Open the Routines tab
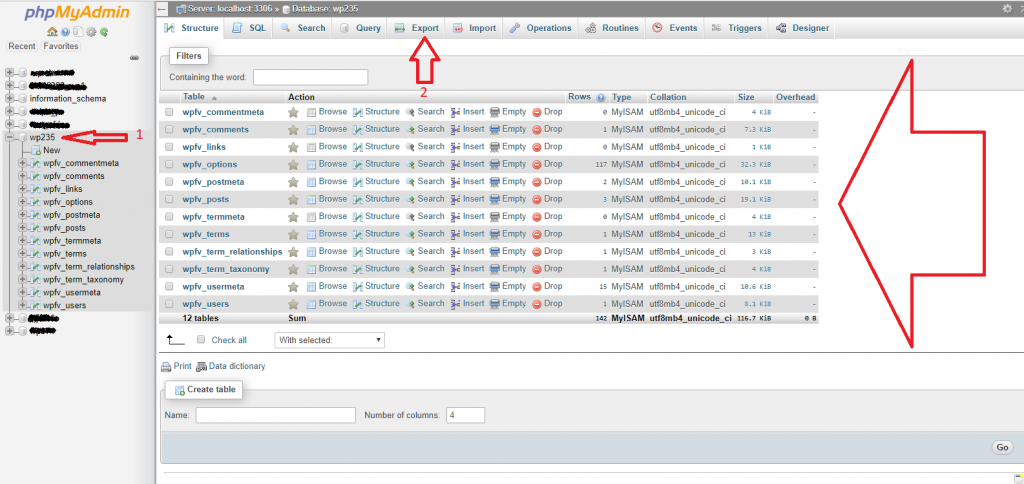Viewport: 1024px width, 484px height. pos(612,28)
